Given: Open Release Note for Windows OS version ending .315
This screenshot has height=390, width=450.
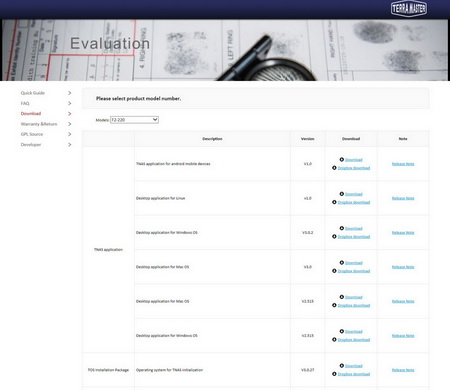Looking at the screenshot, I should tap(403, 336).
